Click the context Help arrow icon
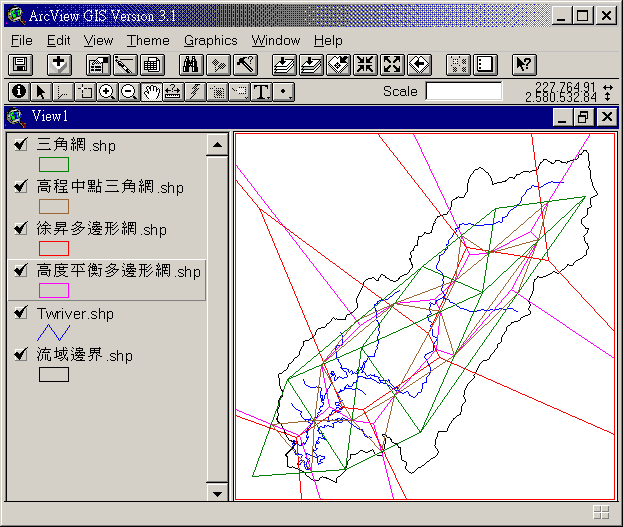The image size is (623, 527). click(524, 65)
